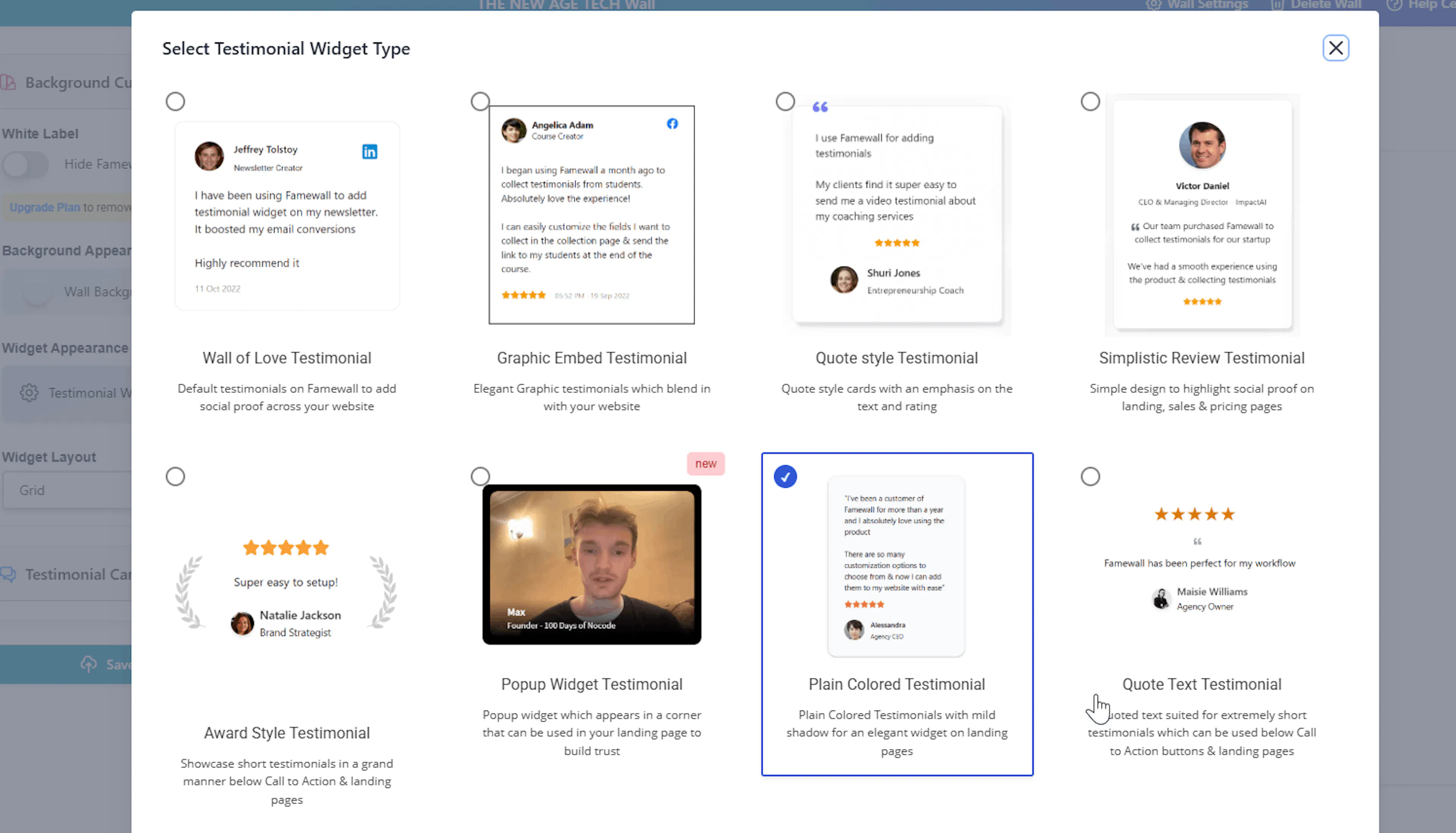The width and height of the screenshot is (1456, 833).
Task: Click the Graphic Embed Testimonial title
Action: tap(591, 358)
